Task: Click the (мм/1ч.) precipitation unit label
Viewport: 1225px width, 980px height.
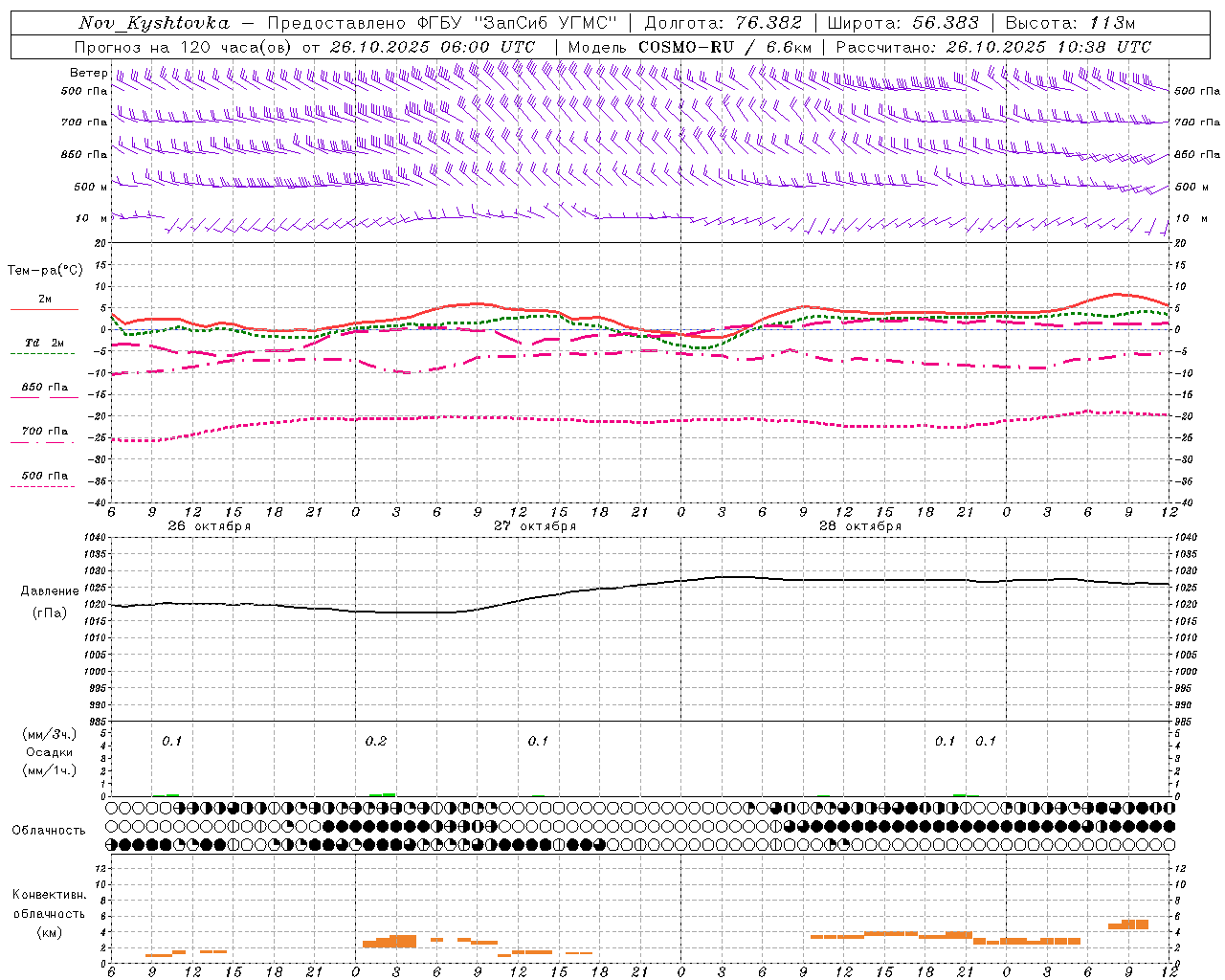Action: 50,770
